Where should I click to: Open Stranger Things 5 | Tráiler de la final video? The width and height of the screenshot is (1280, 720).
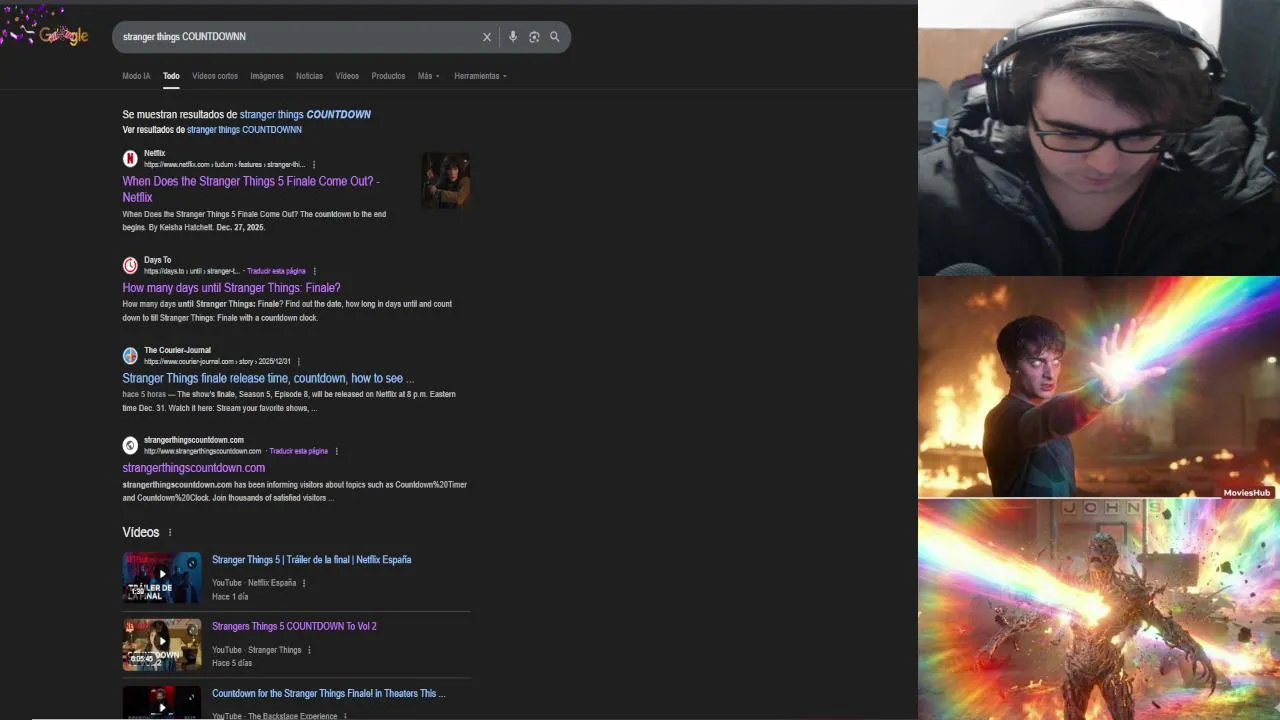tap(311, 560)
